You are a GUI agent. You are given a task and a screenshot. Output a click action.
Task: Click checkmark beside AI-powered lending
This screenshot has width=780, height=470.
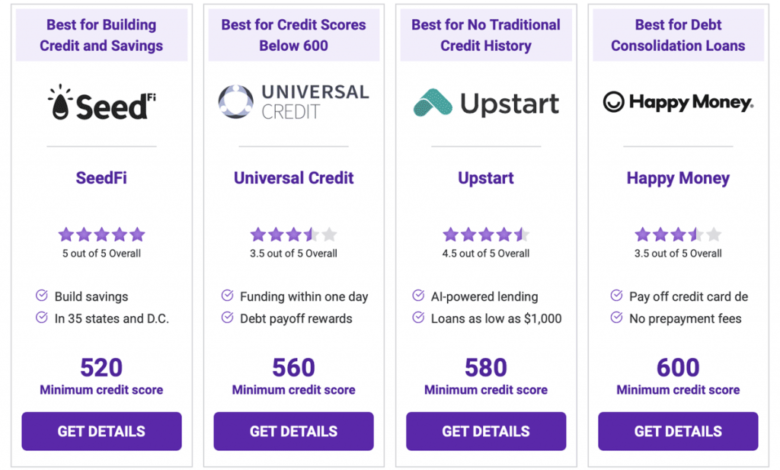(x=418, y=295)
